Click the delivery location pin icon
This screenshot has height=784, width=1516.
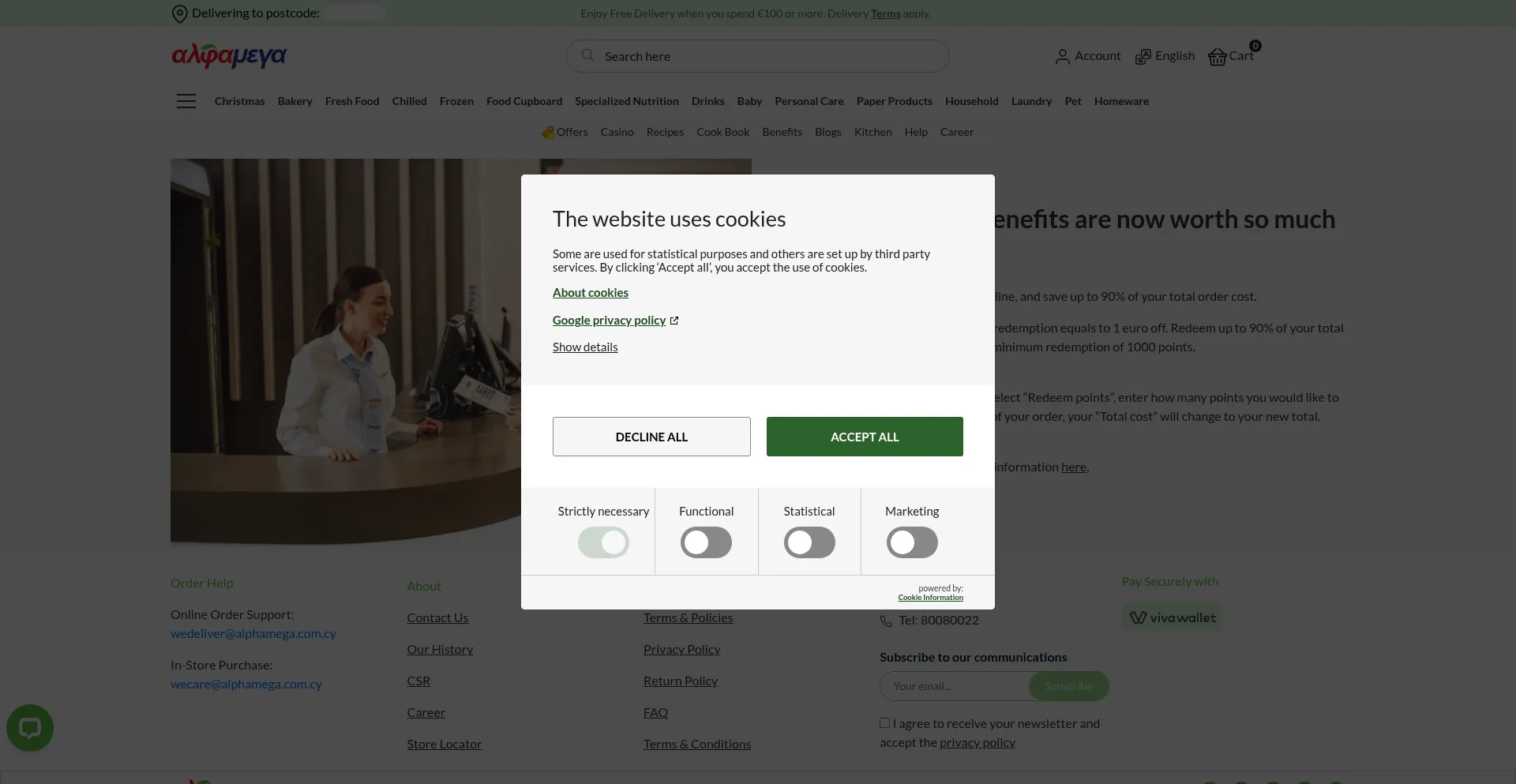180,13
